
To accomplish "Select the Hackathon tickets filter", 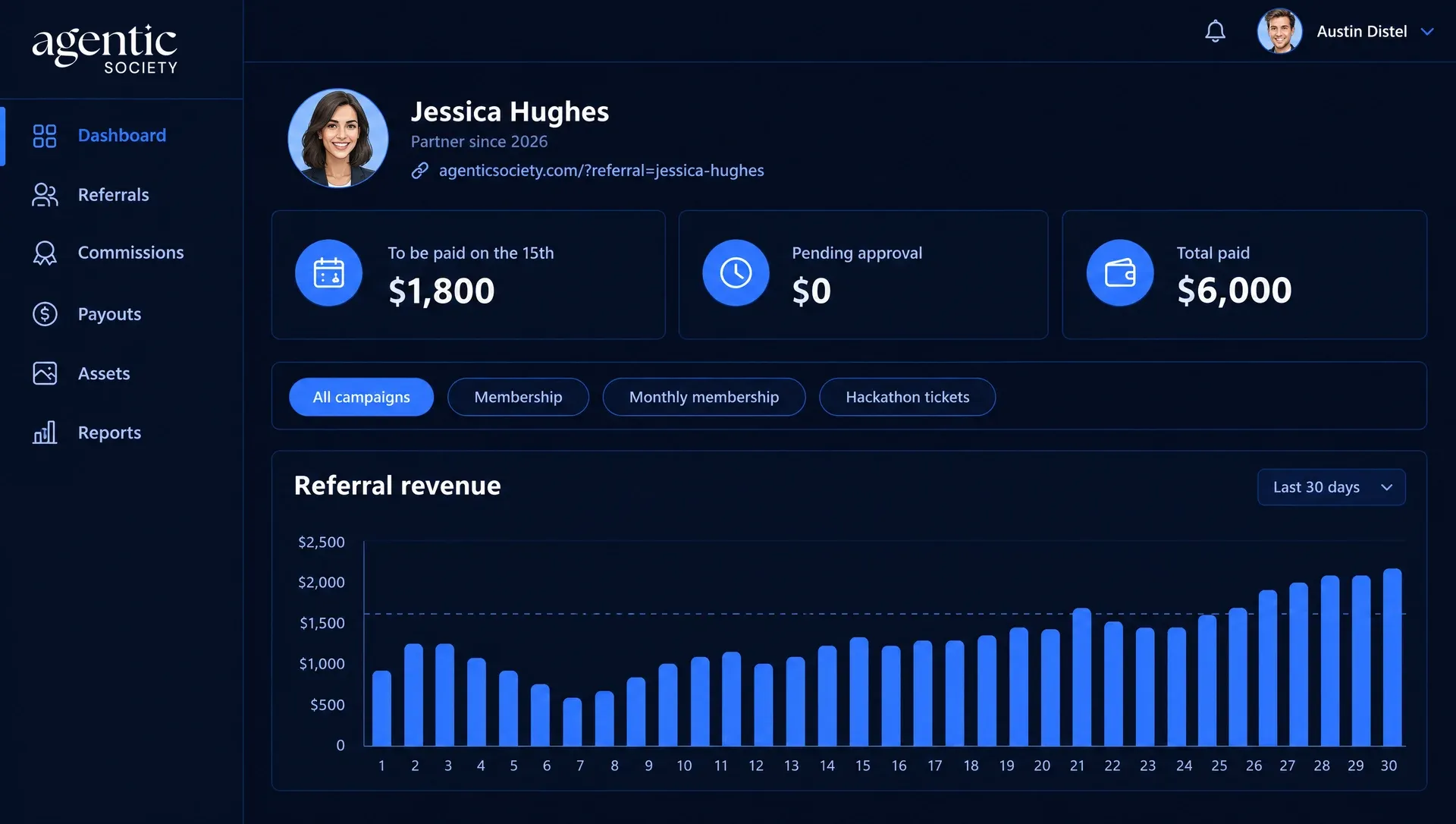I will (x=907, y=397).
